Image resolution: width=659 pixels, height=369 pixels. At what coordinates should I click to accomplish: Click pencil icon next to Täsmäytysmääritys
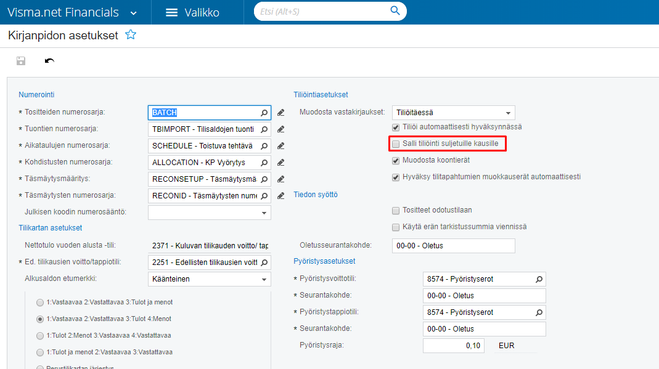(281, 179)
